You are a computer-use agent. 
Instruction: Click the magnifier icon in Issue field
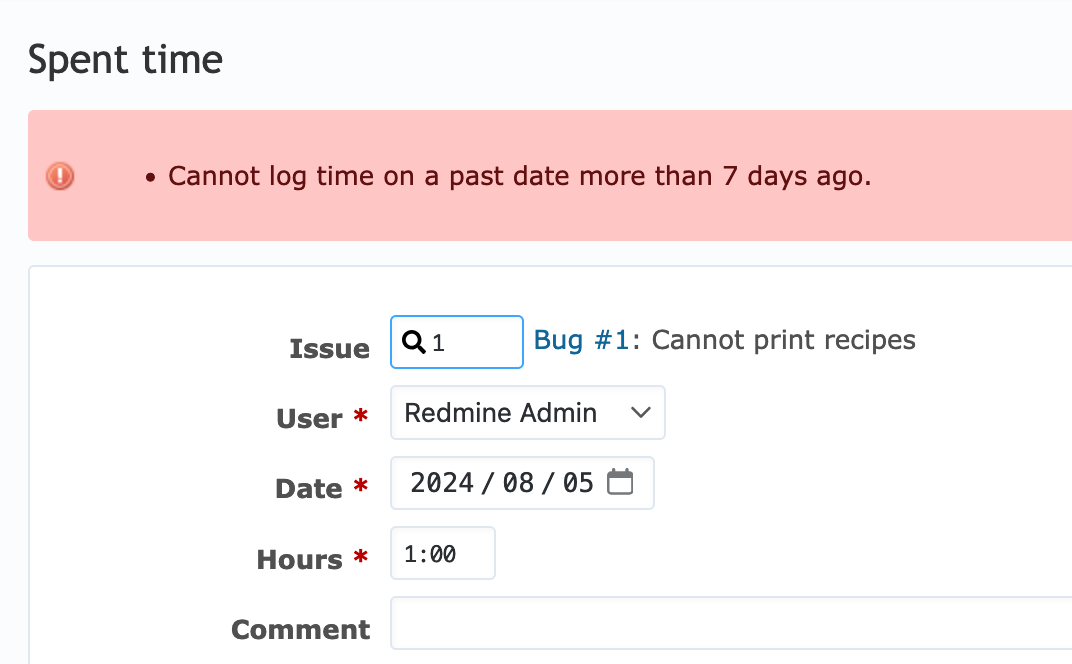(414, 341)
